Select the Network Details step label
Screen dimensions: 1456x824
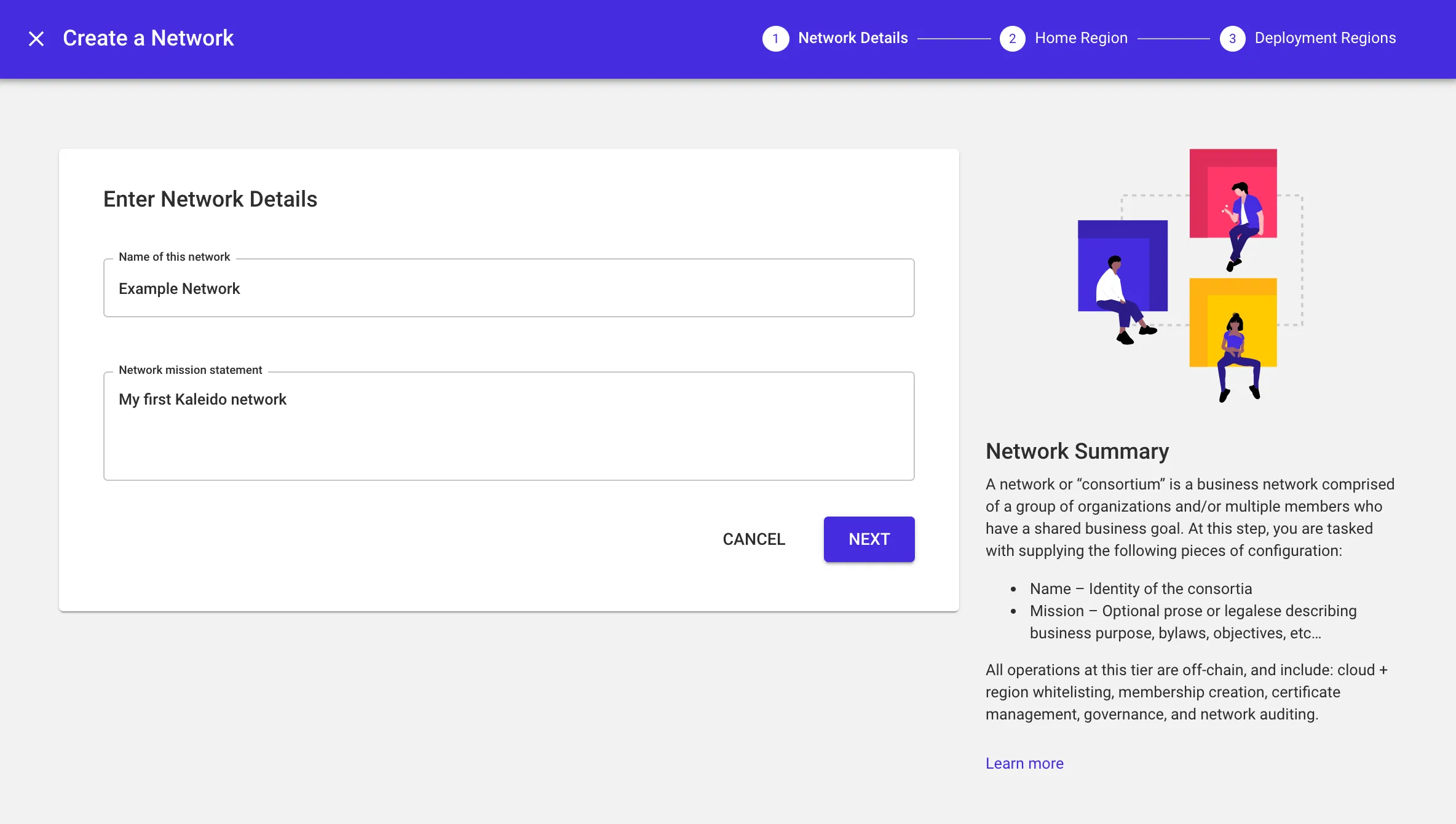[x=853, y=38]
